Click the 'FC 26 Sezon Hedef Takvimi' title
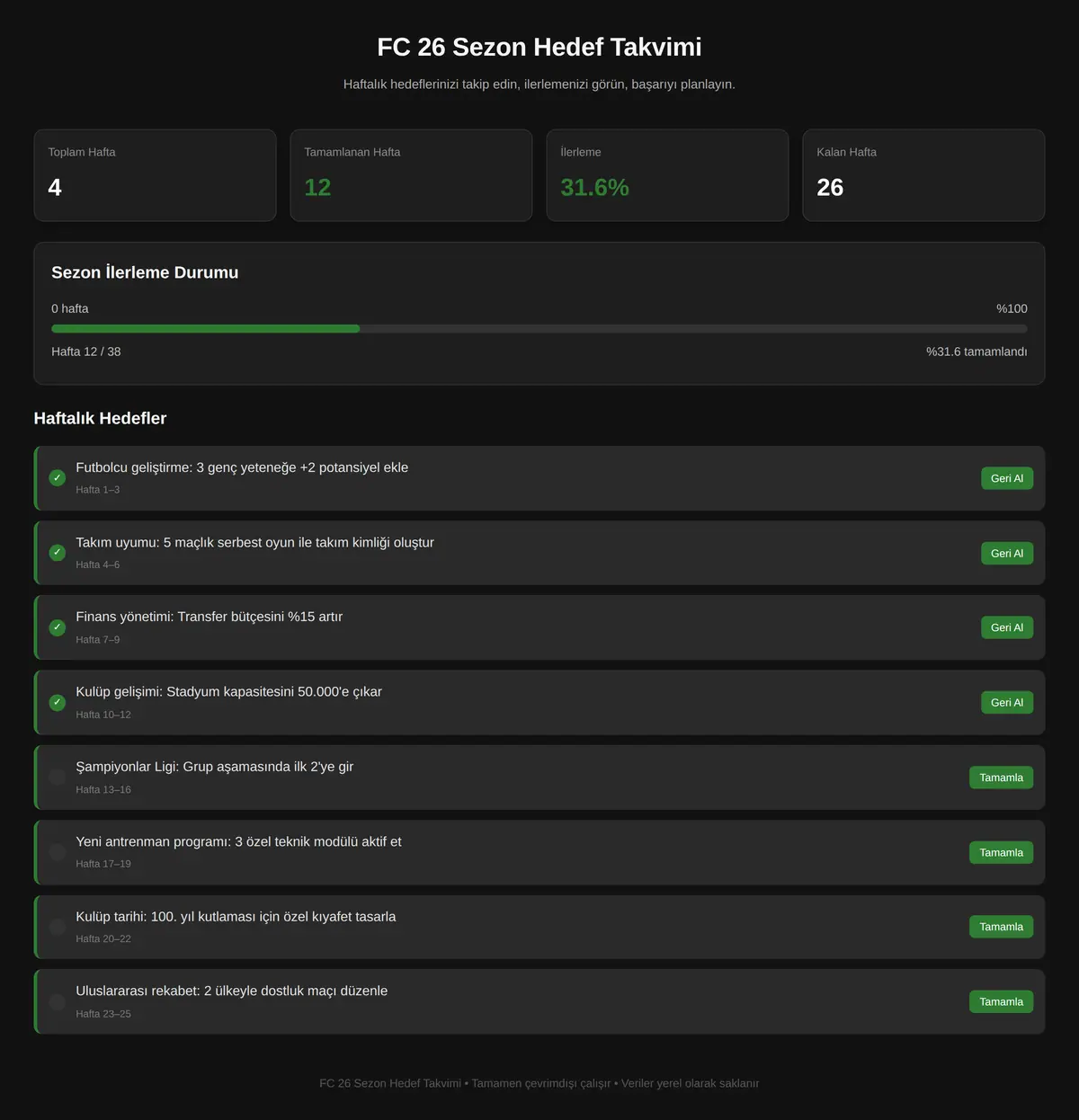This screenshot has height=1120, width=1079. pos(539,47)
